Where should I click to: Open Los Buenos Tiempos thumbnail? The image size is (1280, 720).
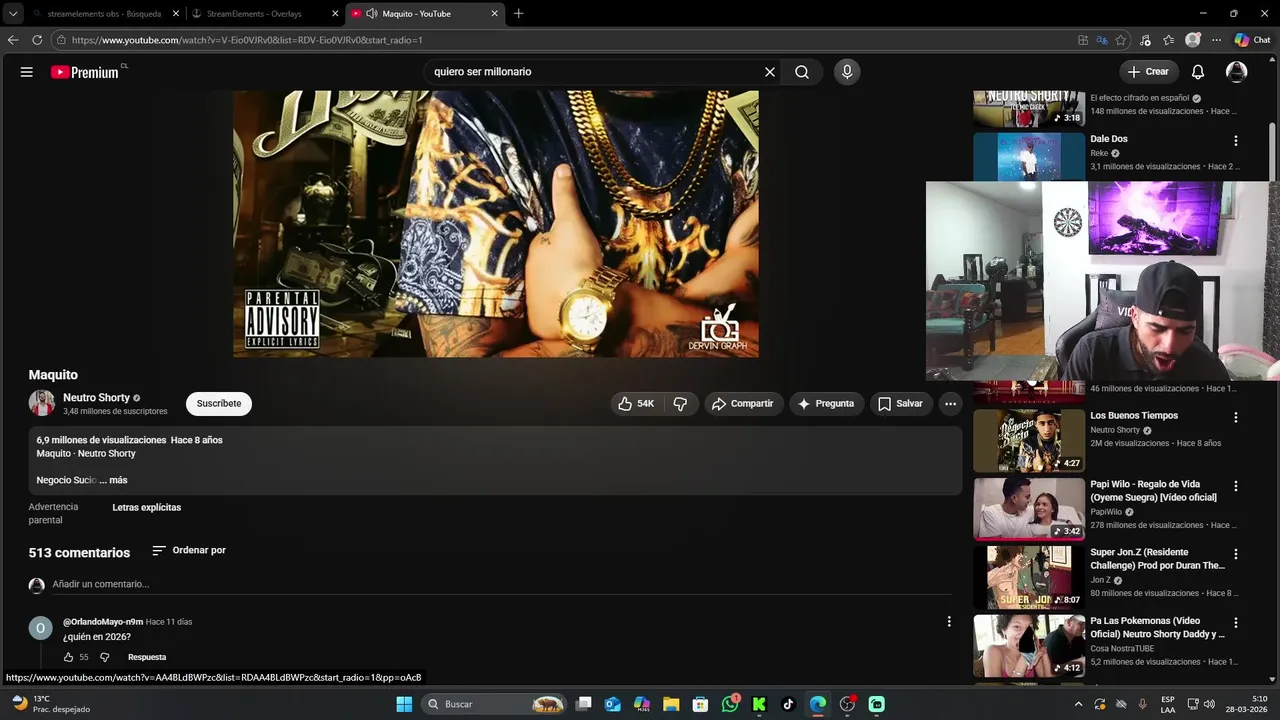point(1029,441)
